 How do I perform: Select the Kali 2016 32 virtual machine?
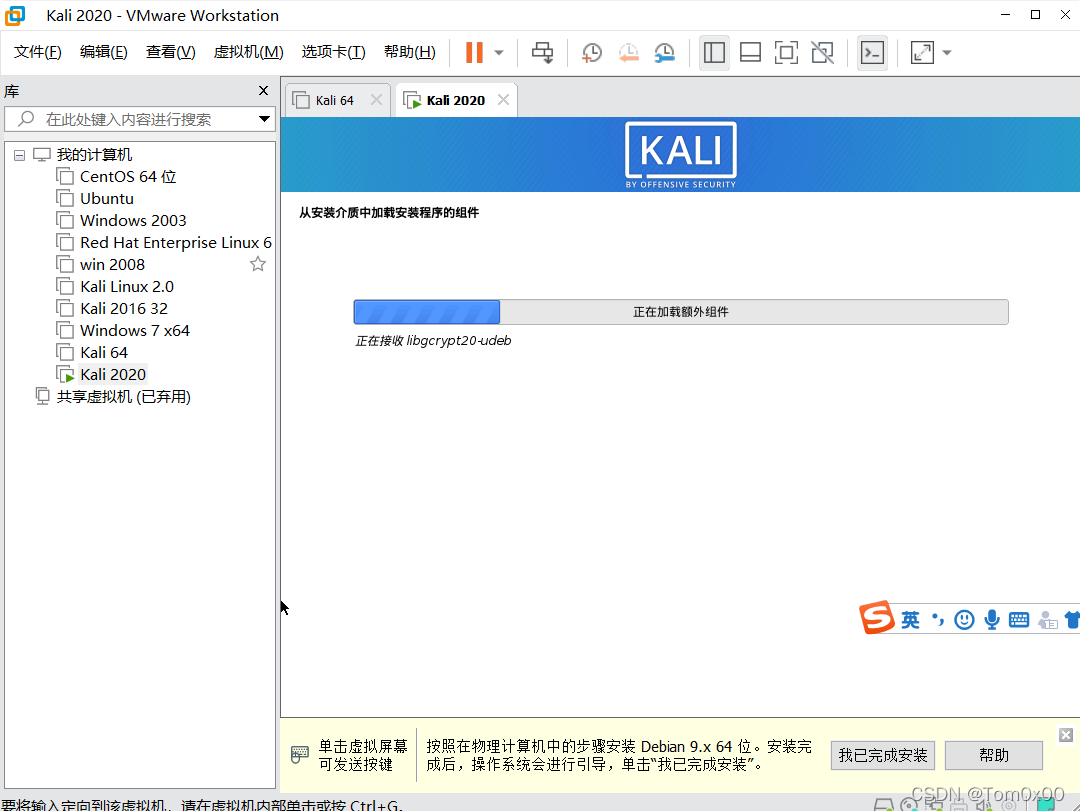[124, 309]
